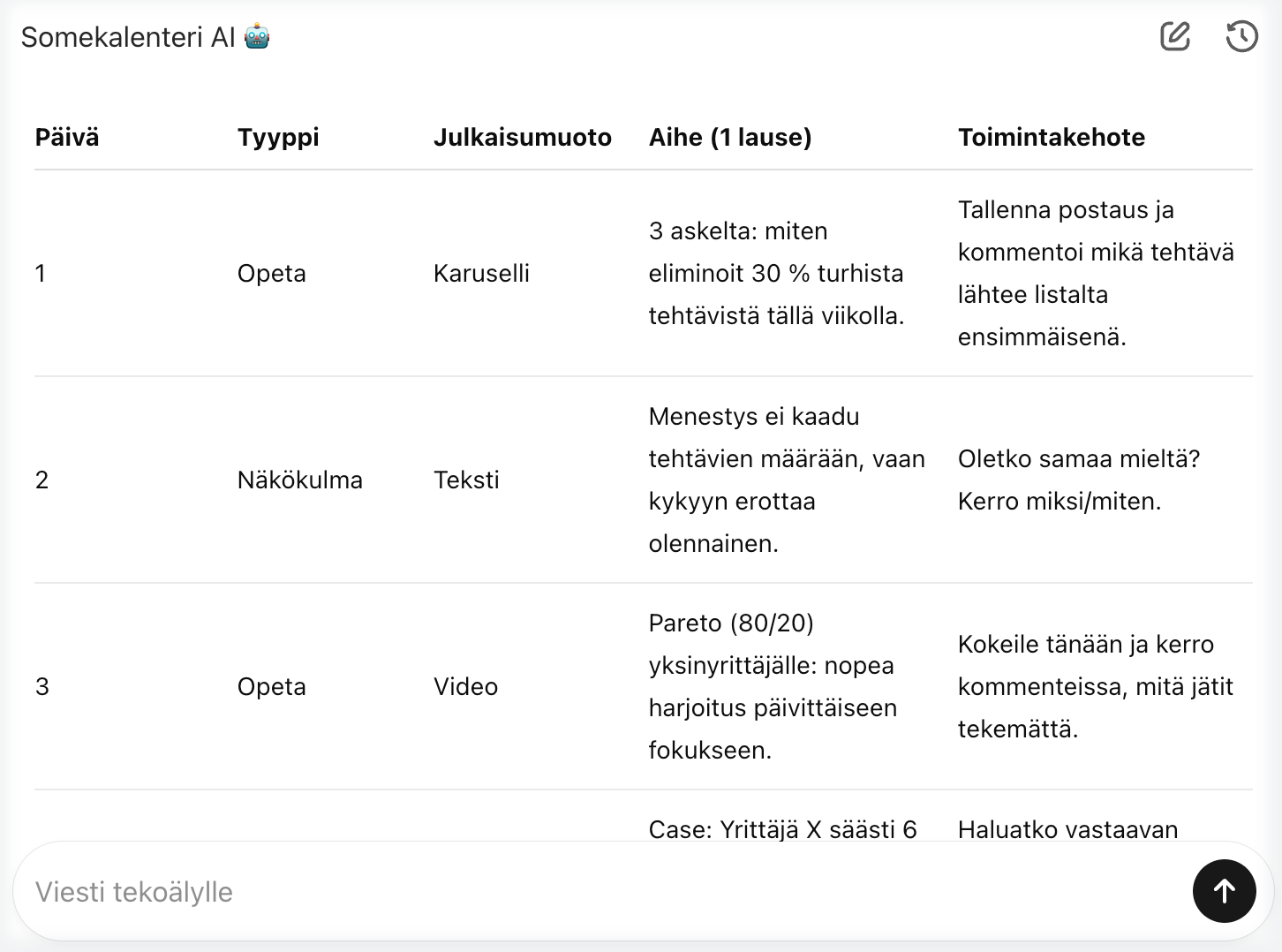Select the robot emoji in the chat title
Viewport: 1282px width, 952px height.
(257, 37)
